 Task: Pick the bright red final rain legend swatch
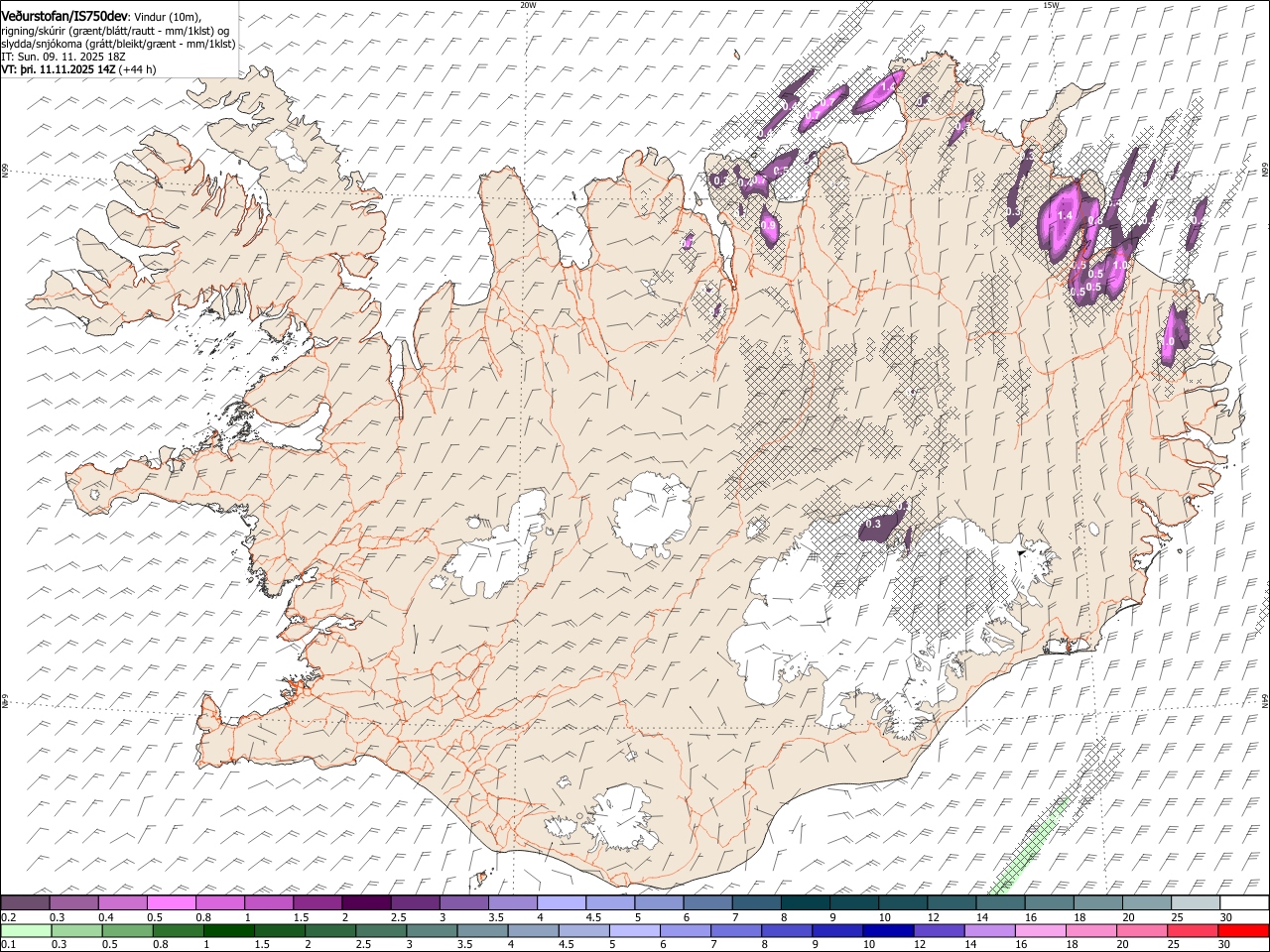pyautogui.click(x=1244, y=931)
